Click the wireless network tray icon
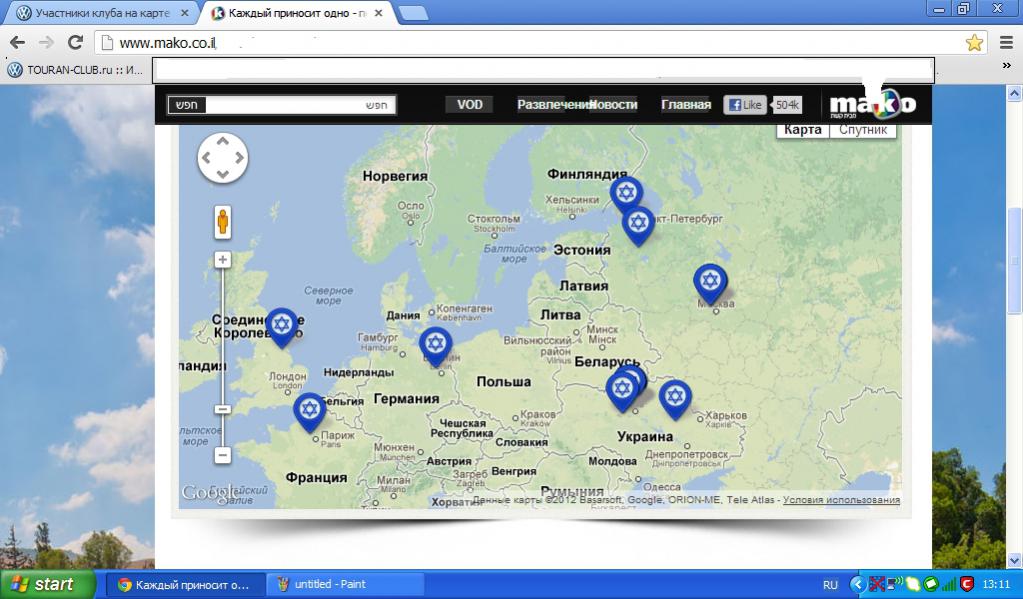Viewport: 1023px width, 599px height. [894, 584]
